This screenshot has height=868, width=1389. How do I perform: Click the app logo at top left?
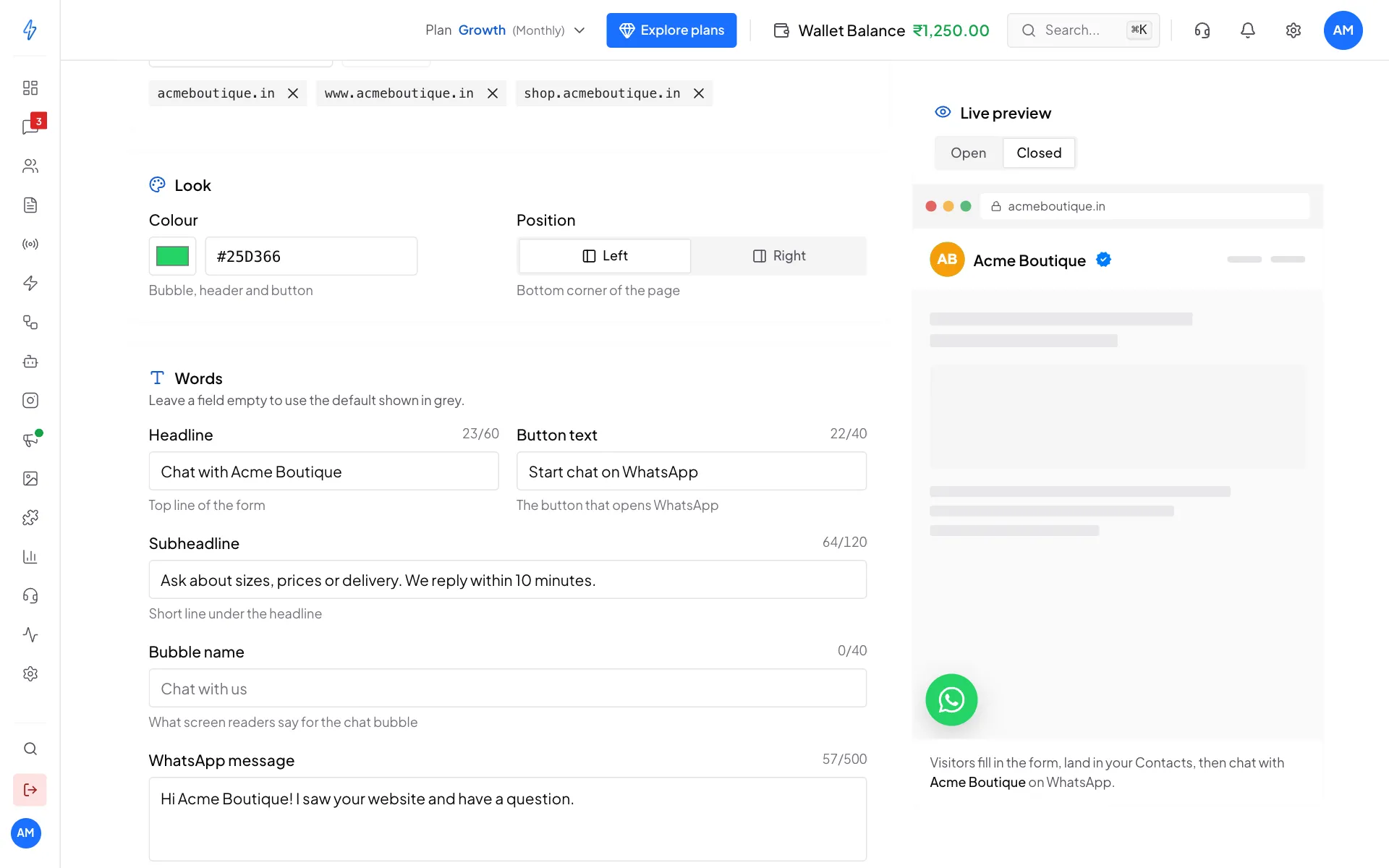tap(30, 30)
